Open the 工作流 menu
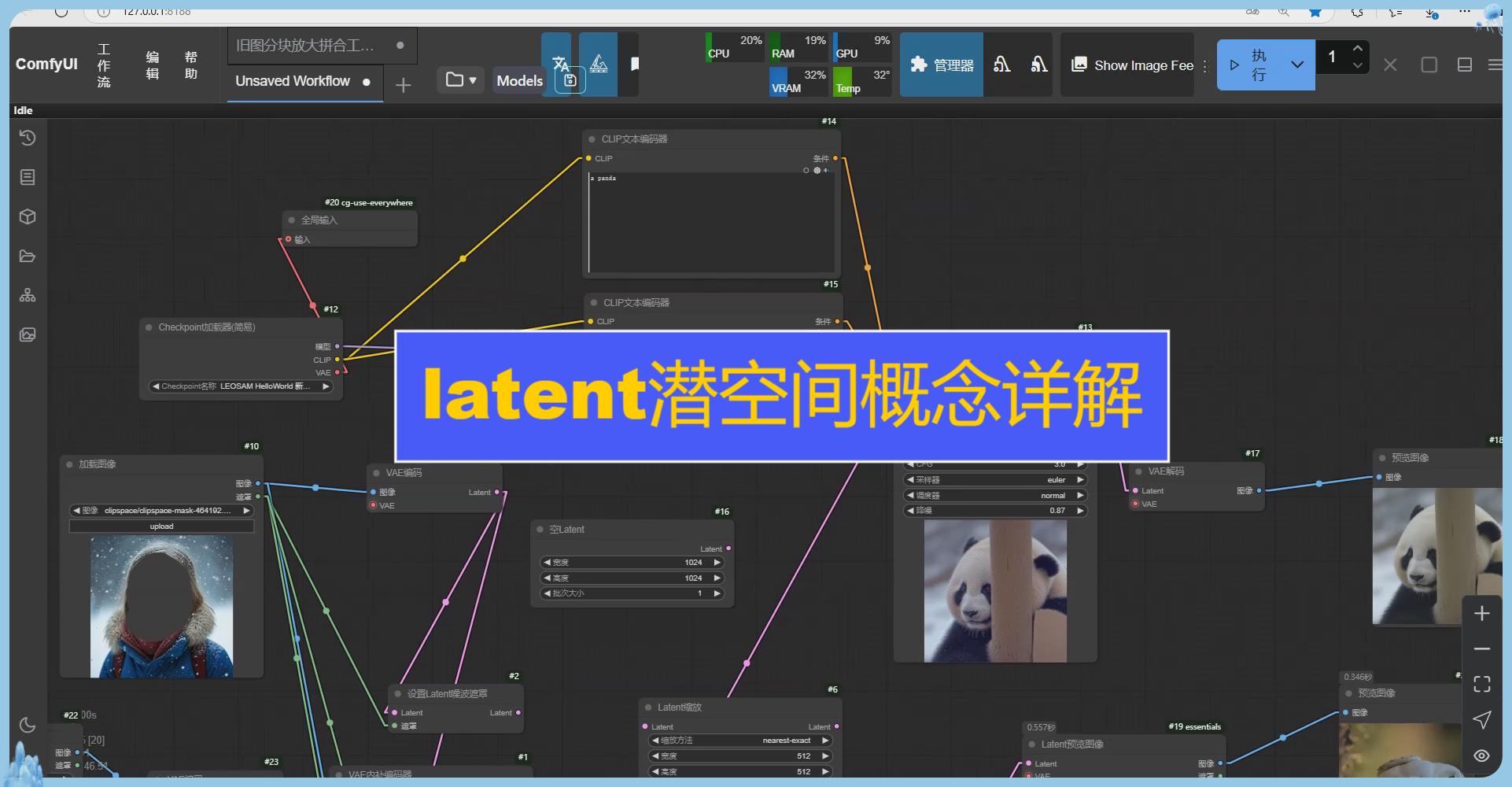 [x=104, y=65]
